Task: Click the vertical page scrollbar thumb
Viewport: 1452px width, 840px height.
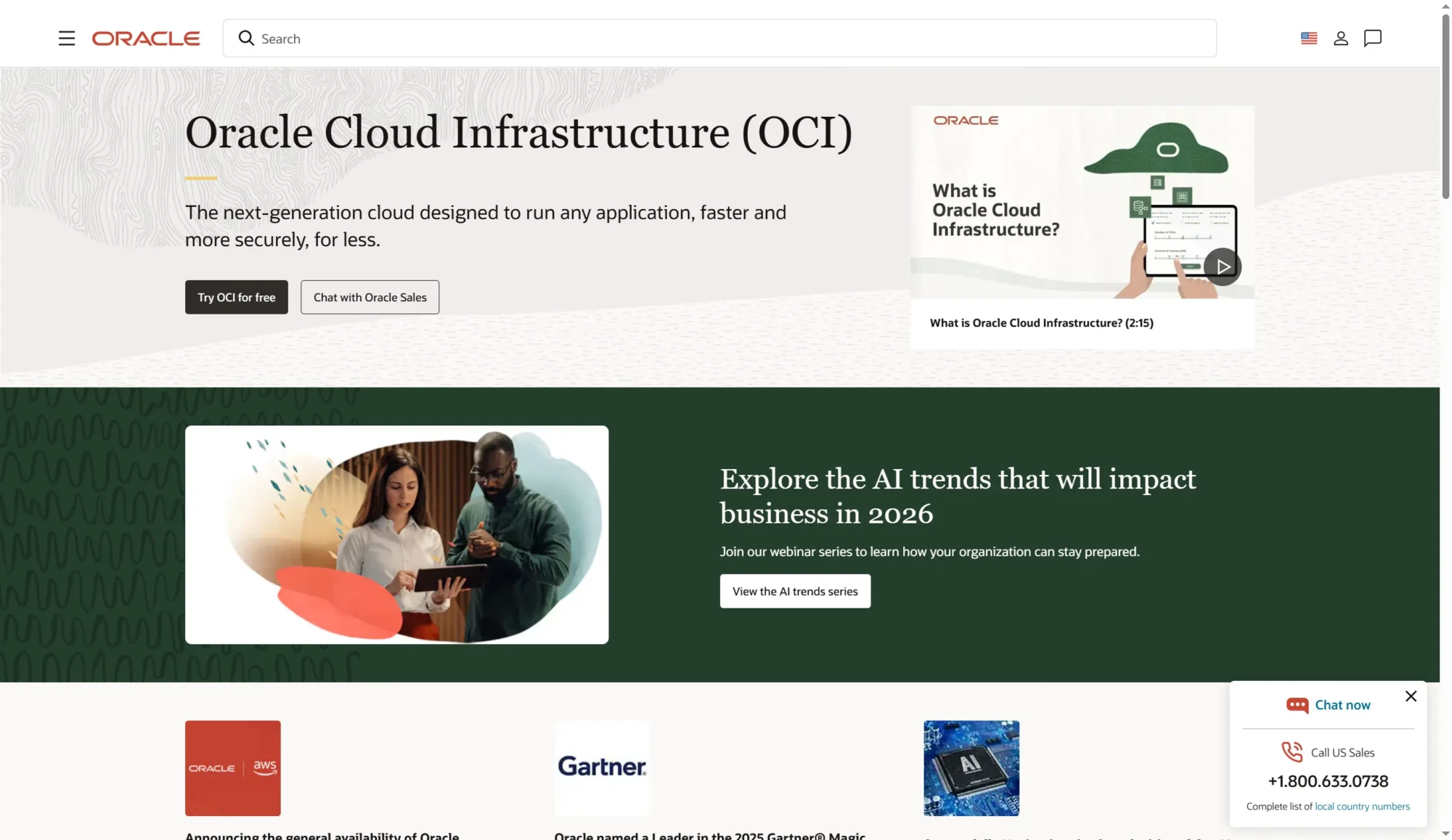Action: (1445, 105)
